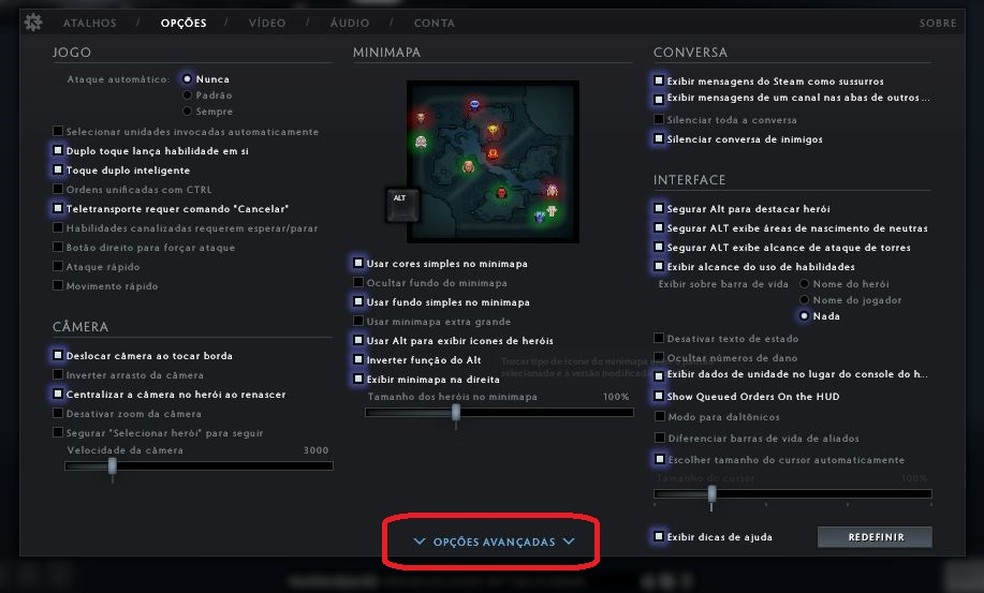This screenshot has width=984, height=593.
Task: Open the Conta tab
Action: point(434,23)
